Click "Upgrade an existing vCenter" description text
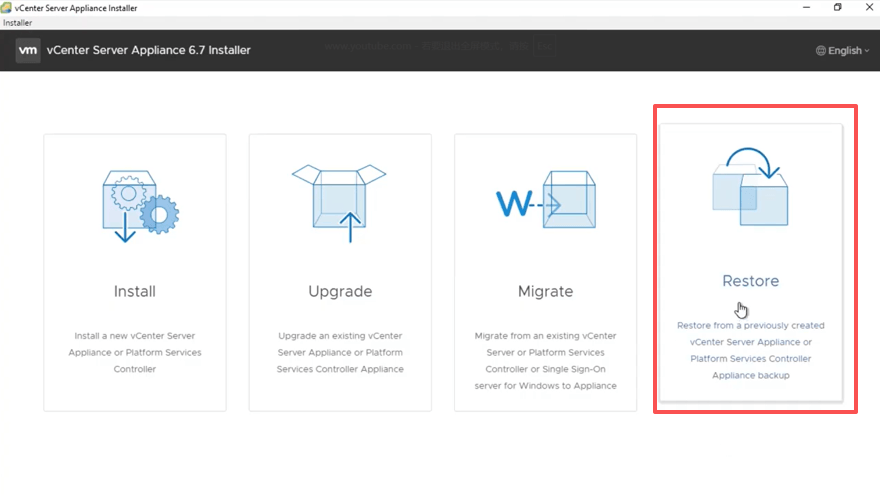 [x=340, y=352]
